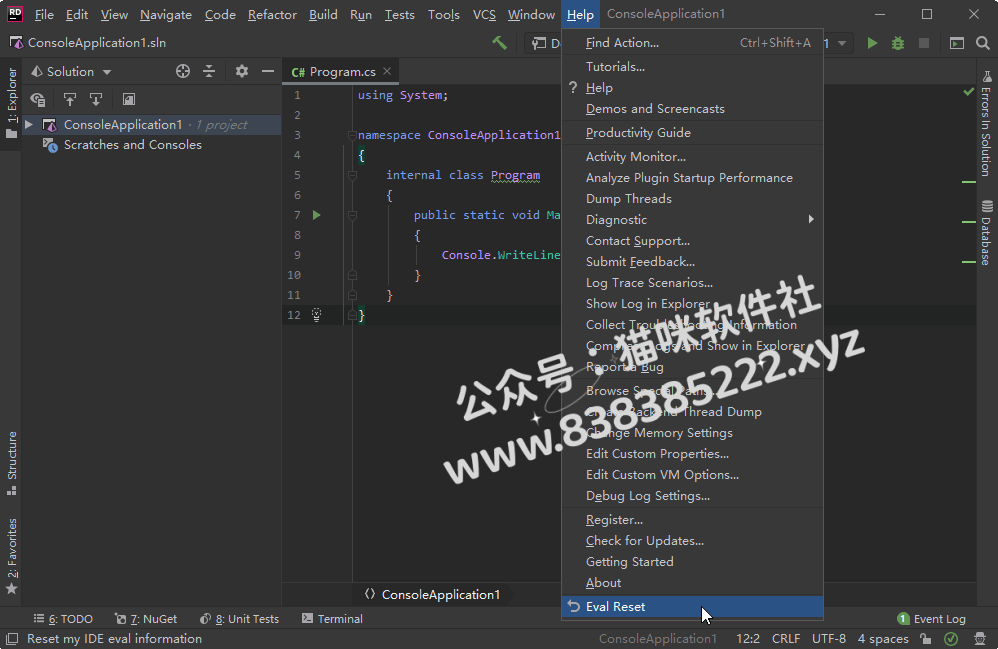Open Solution panel gear settings
This screenshot has width=998, height=649.
[x=242, y=71]
